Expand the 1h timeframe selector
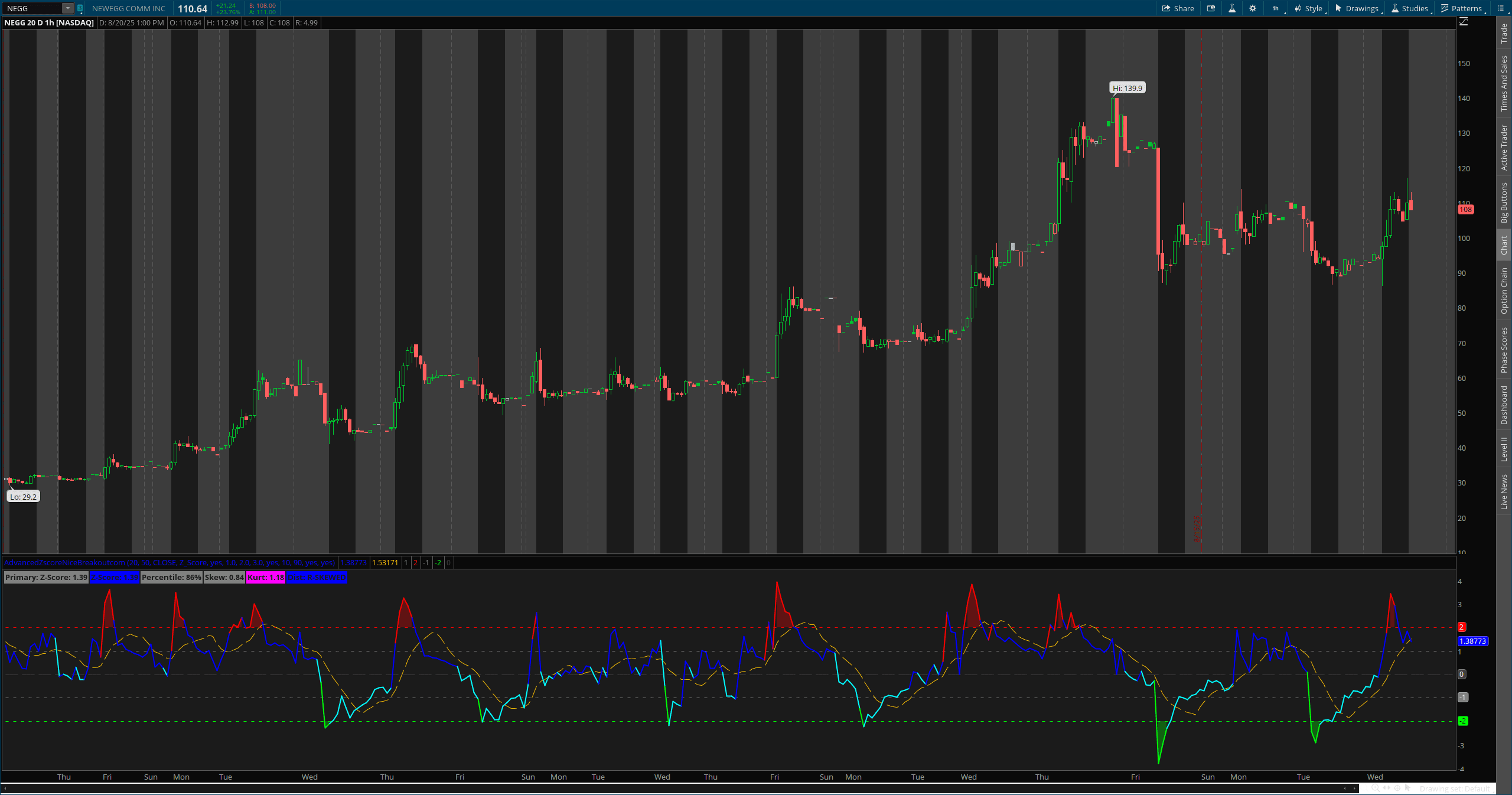The height and width of the screenshot is (795, 1512). click(1276, 8)
